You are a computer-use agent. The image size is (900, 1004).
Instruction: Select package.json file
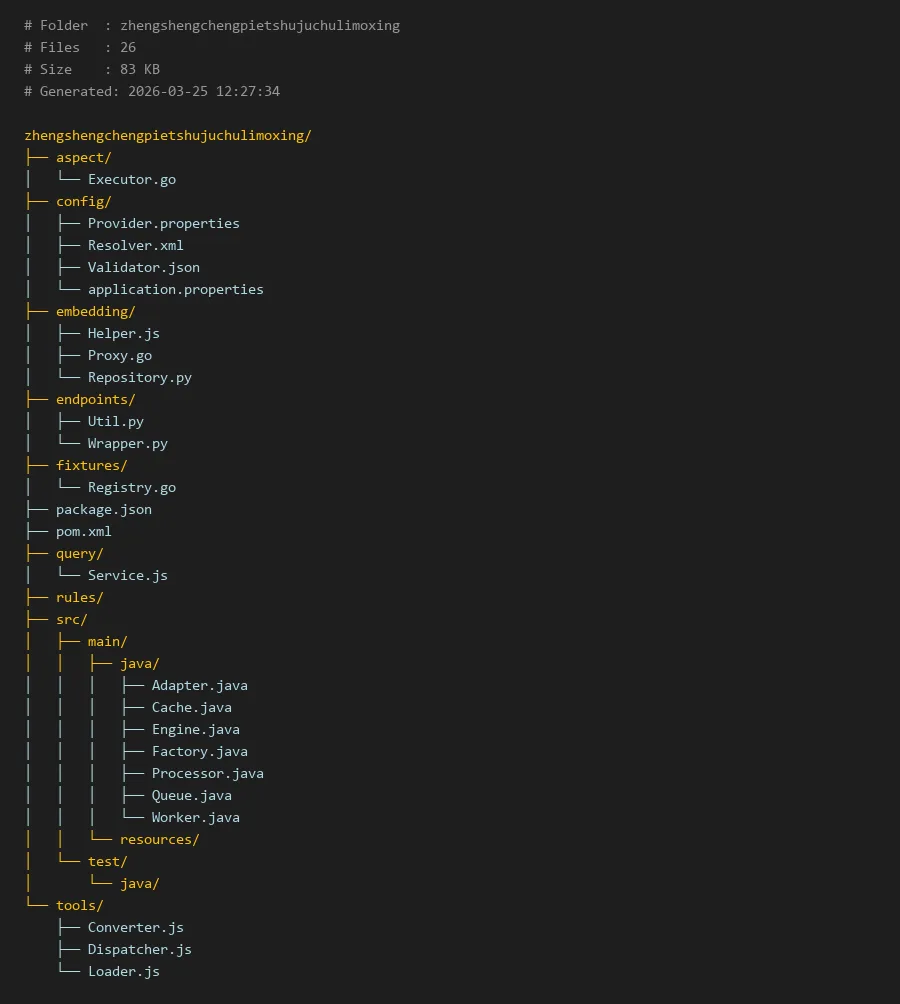103,509
